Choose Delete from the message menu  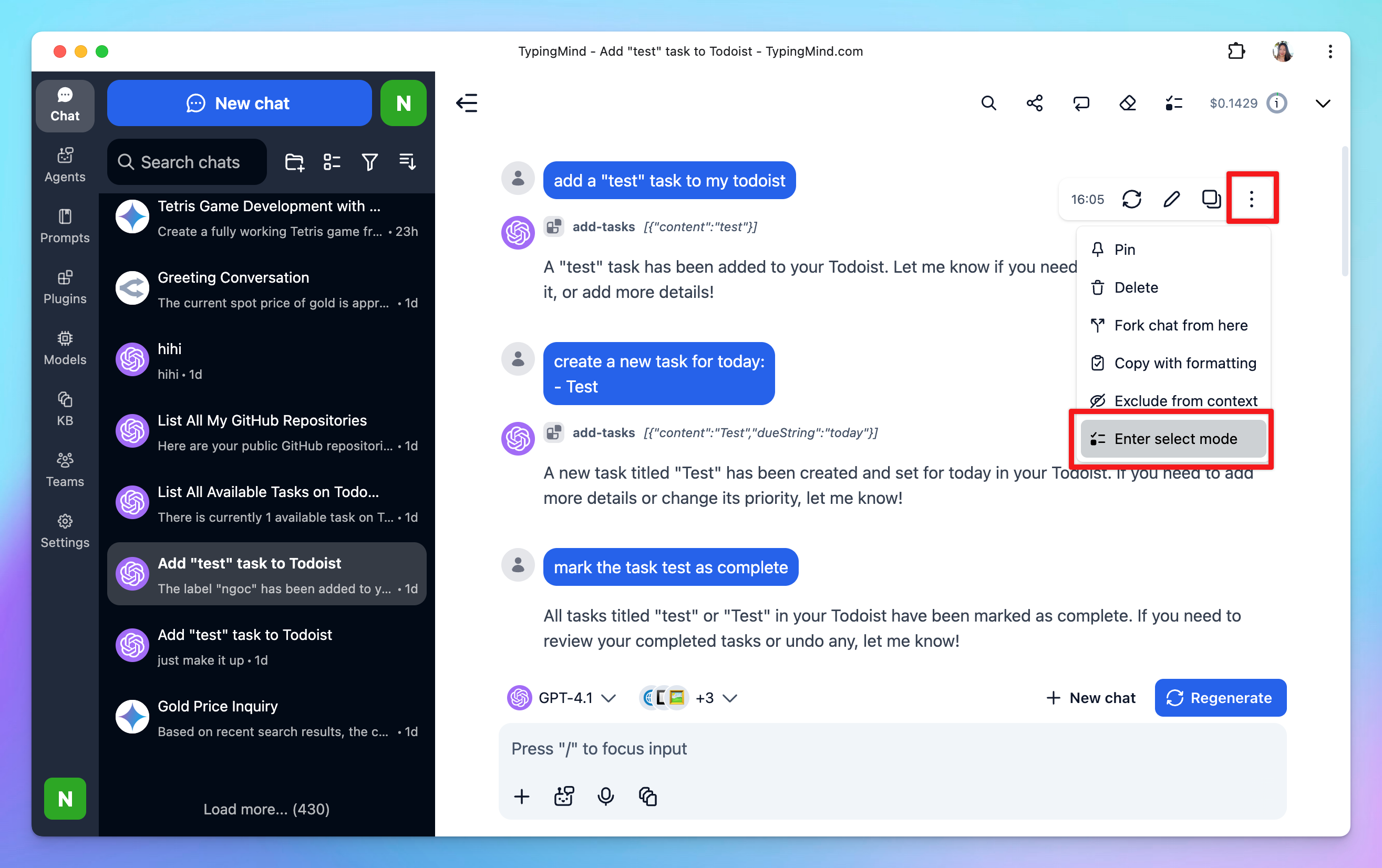(x=1173, y=287)
